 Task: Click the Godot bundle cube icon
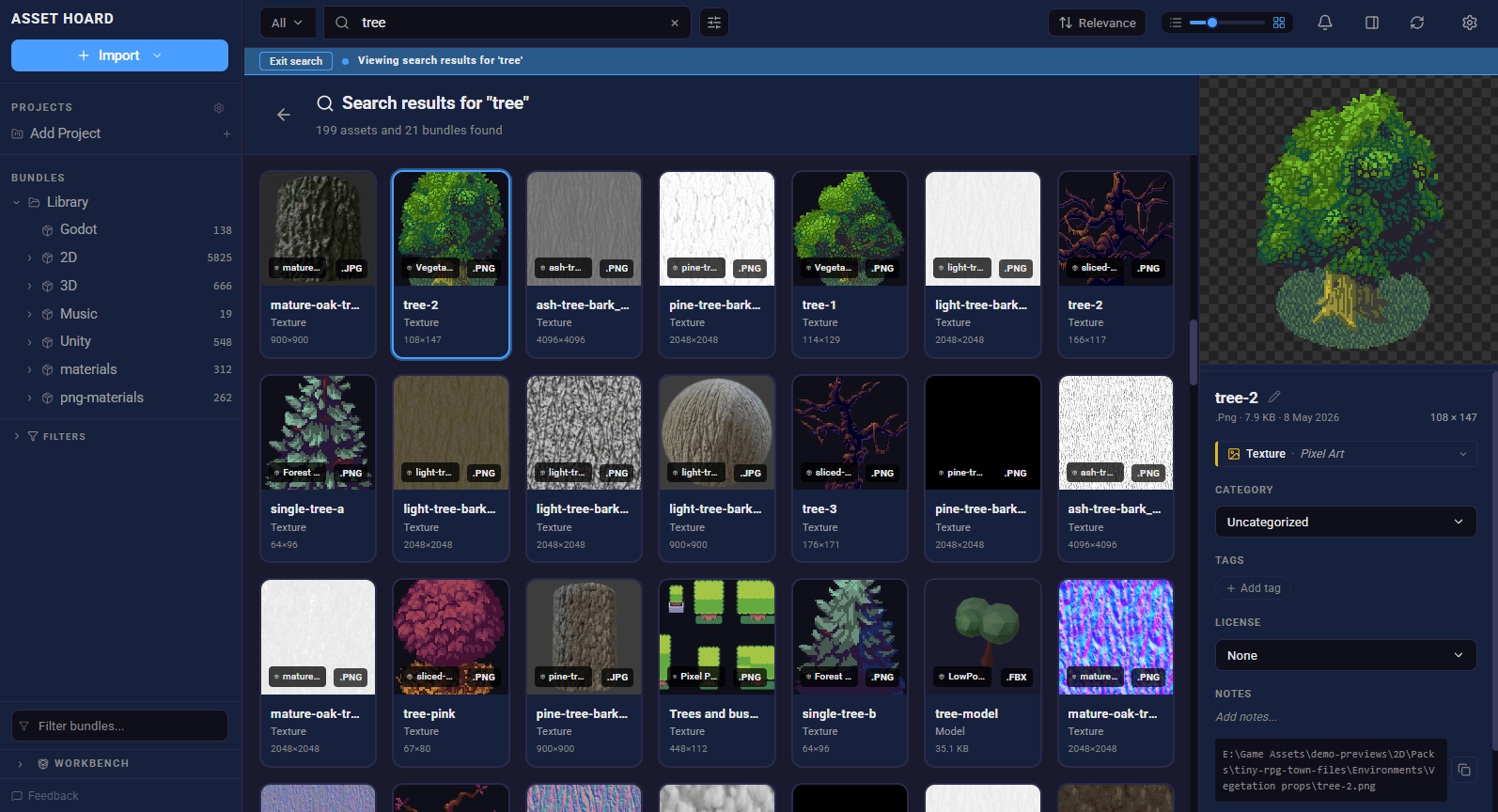47,230
